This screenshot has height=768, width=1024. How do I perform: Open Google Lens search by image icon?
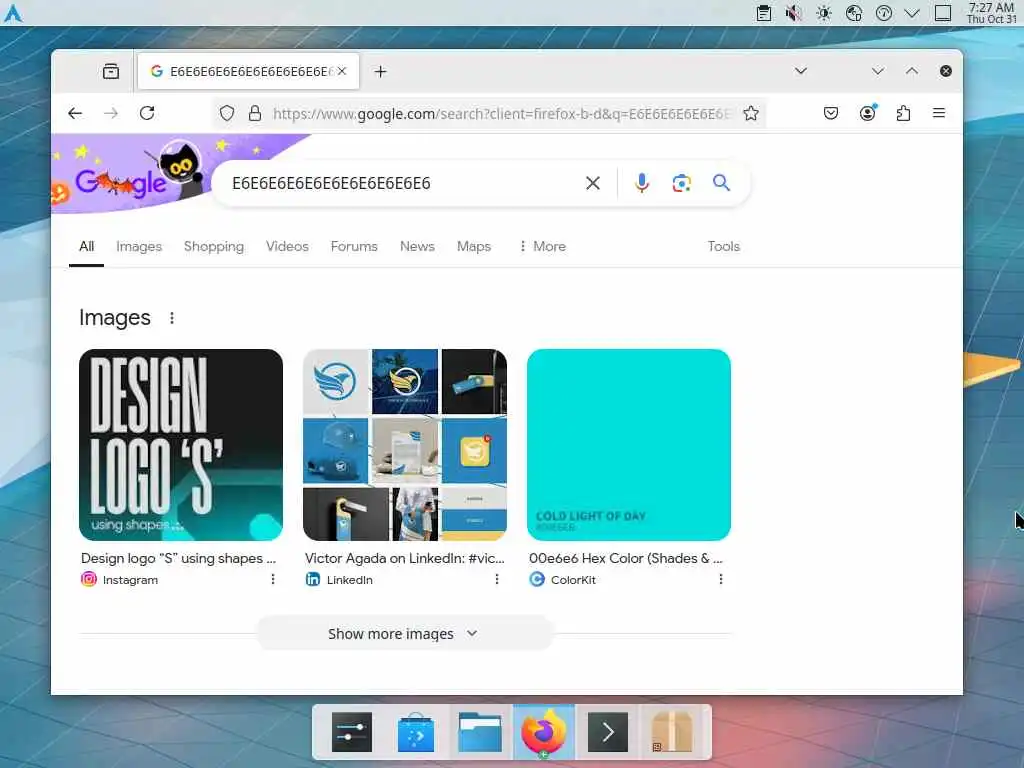pyautogui.click(x=682, y=183)
